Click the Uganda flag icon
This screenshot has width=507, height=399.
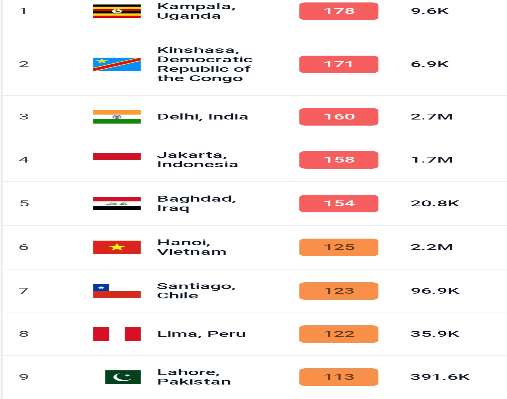tap(117, 11)
